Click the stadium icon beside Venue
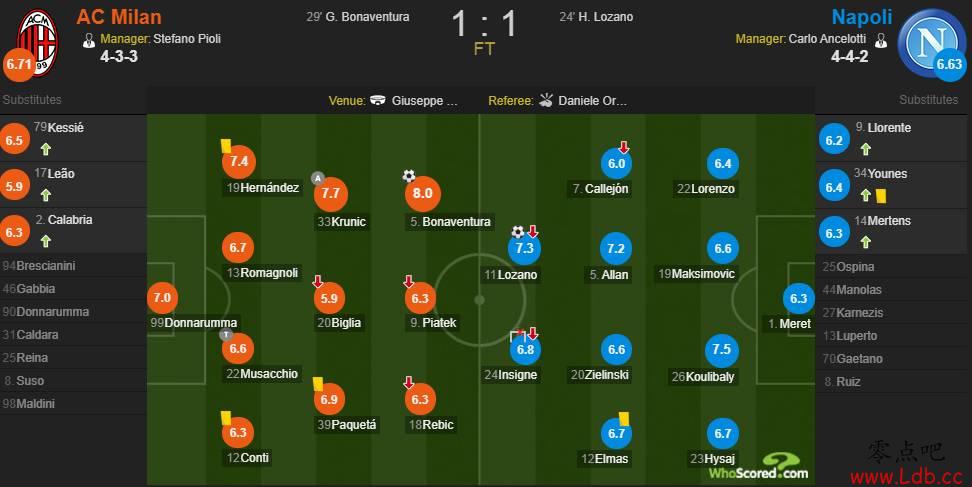Screen dimensions: 972x487 (x=378, y=101)
